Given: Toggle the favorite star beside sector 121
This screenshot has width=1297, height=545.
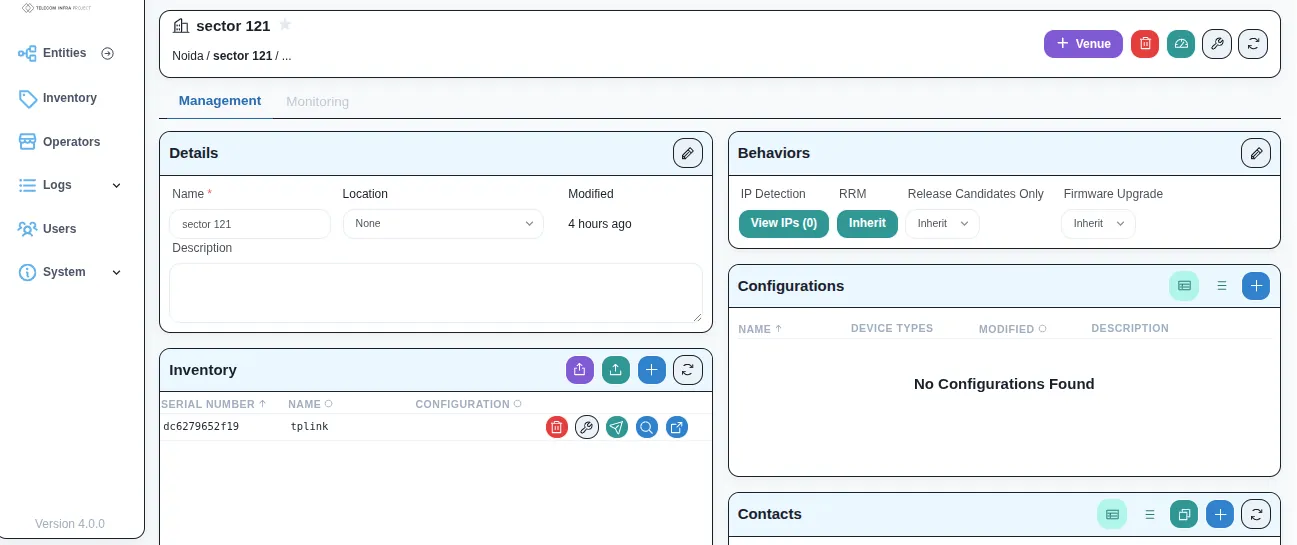Looking at the screenshot, I should pos(285,25).
